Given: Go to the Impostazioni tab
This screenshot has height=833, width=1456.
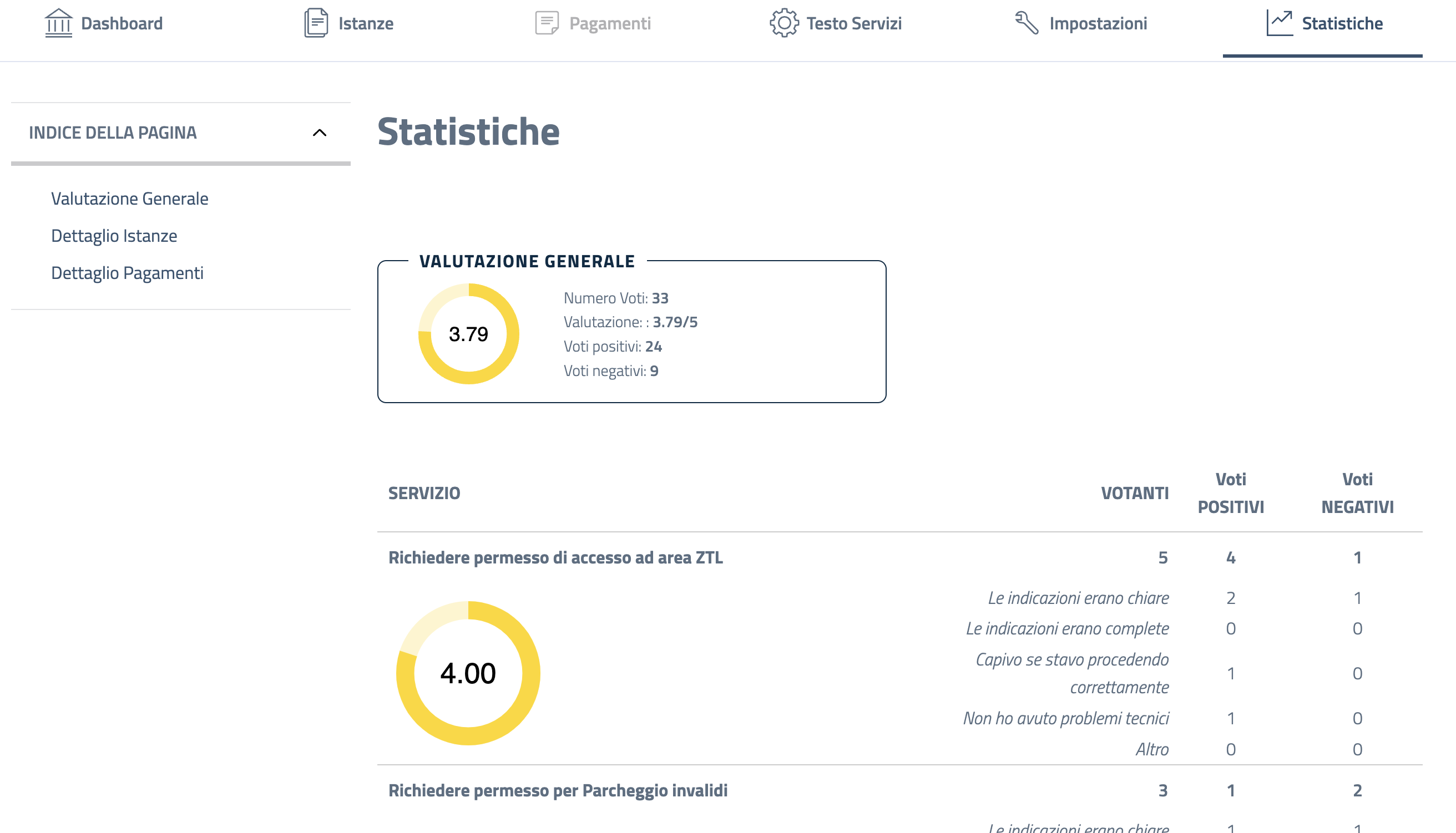Looking at the screenshot, I should 1098,23.
